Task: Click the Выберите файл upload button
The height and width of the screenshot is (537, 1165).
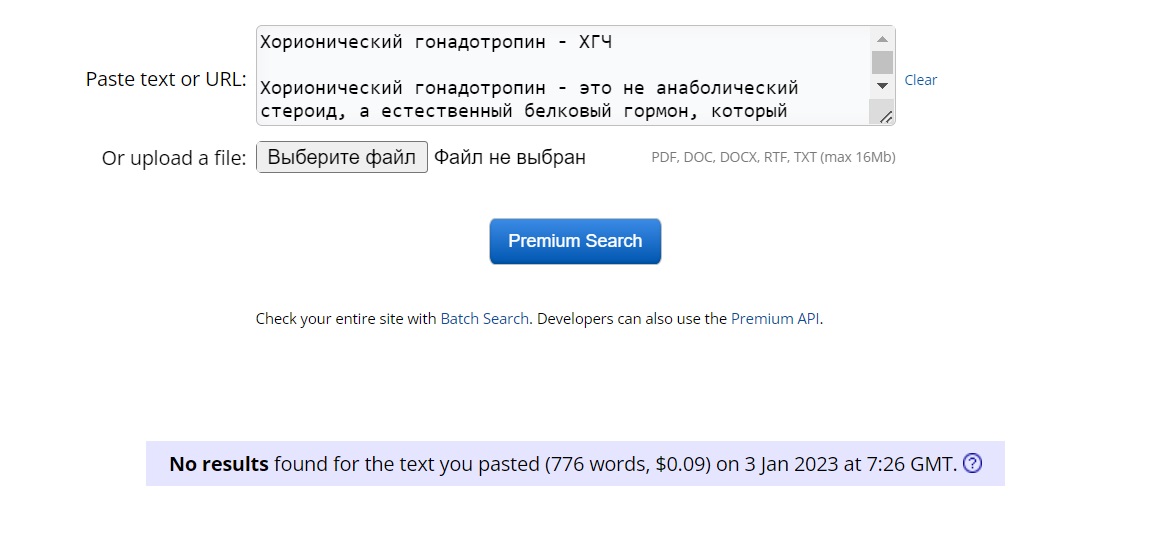Action: 342,157
